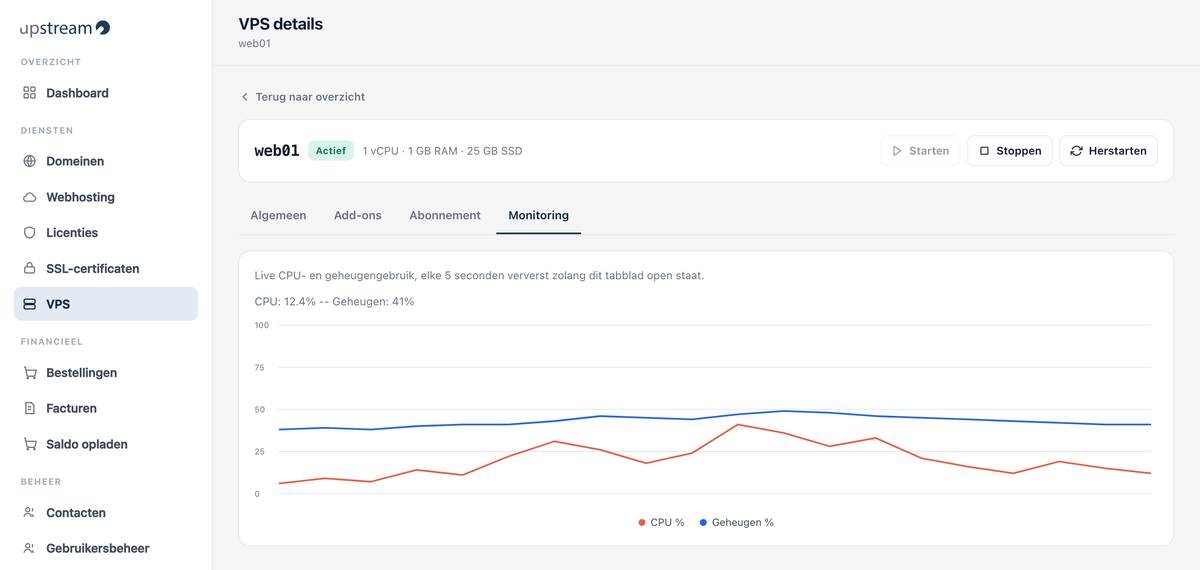This screenshot has height=570, width=1200.
Task: Click the Gebruikersbeheer users icon
Action: pos(29,548)
